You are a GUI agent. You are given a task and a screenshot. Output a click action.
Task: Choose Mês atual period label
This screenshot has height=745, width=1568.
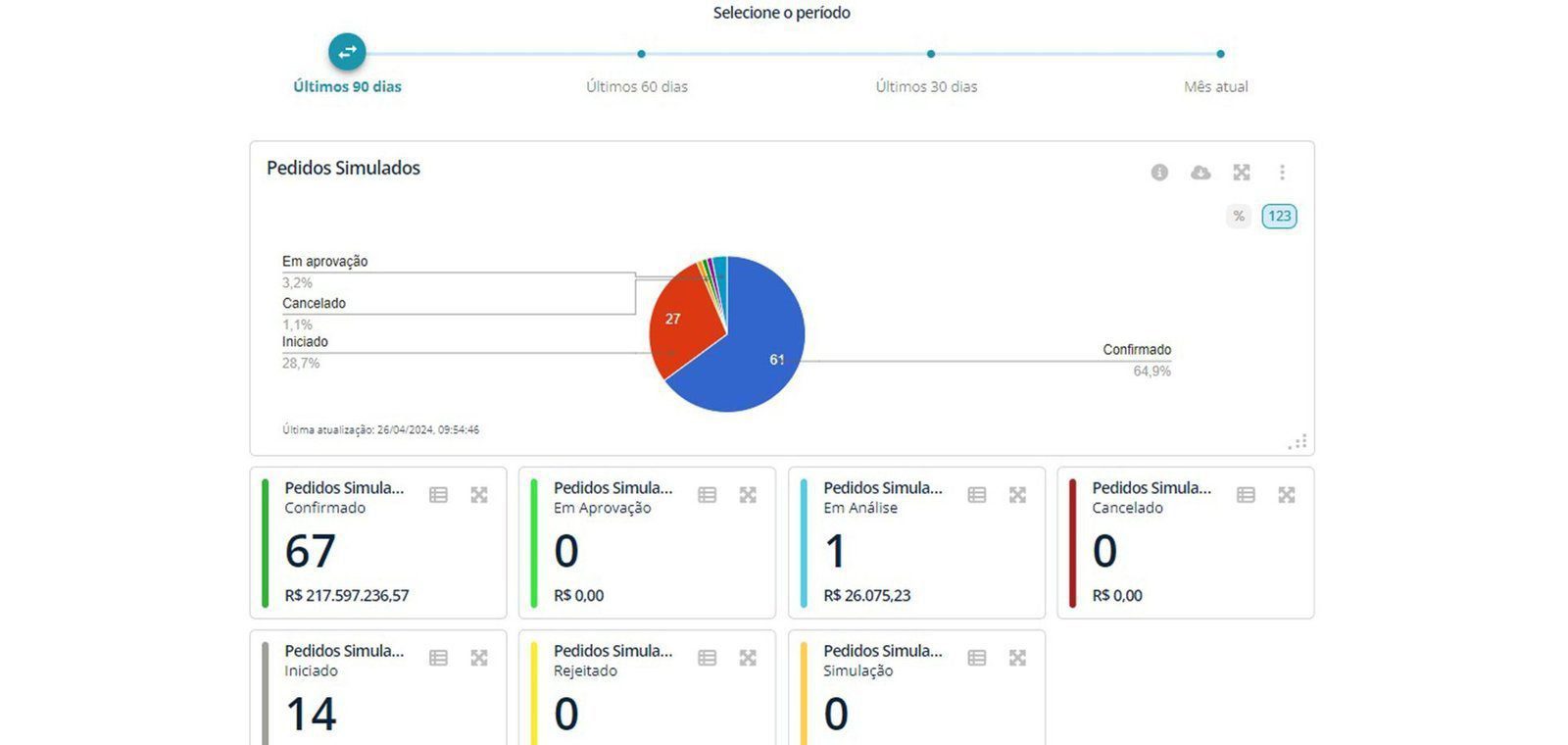[x=1215, y=86]
